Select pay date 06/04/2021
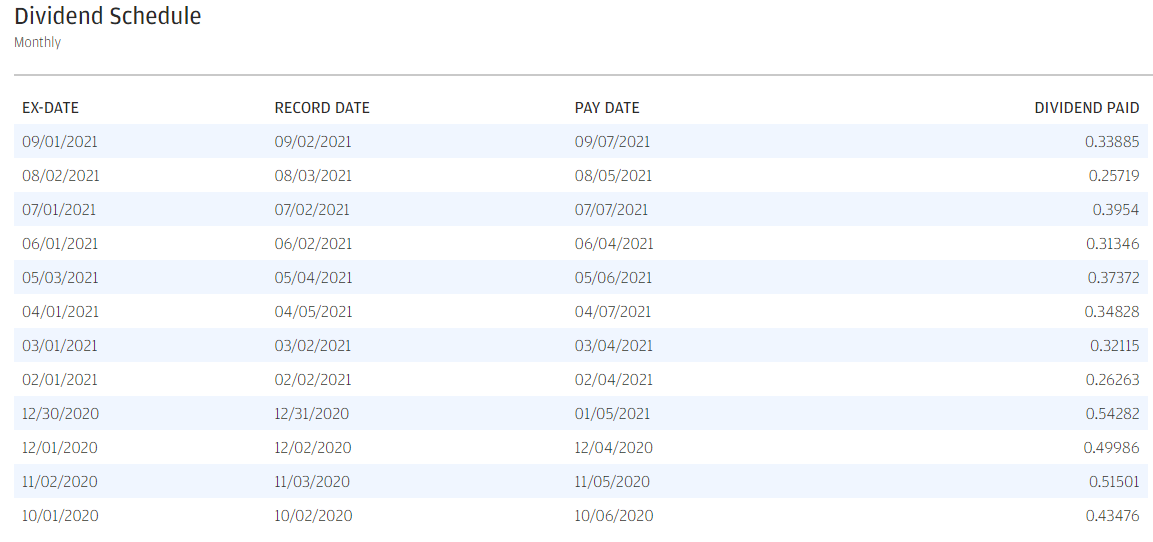Image resolution: width=1153 pixels, height=542 pixels. 614,243
